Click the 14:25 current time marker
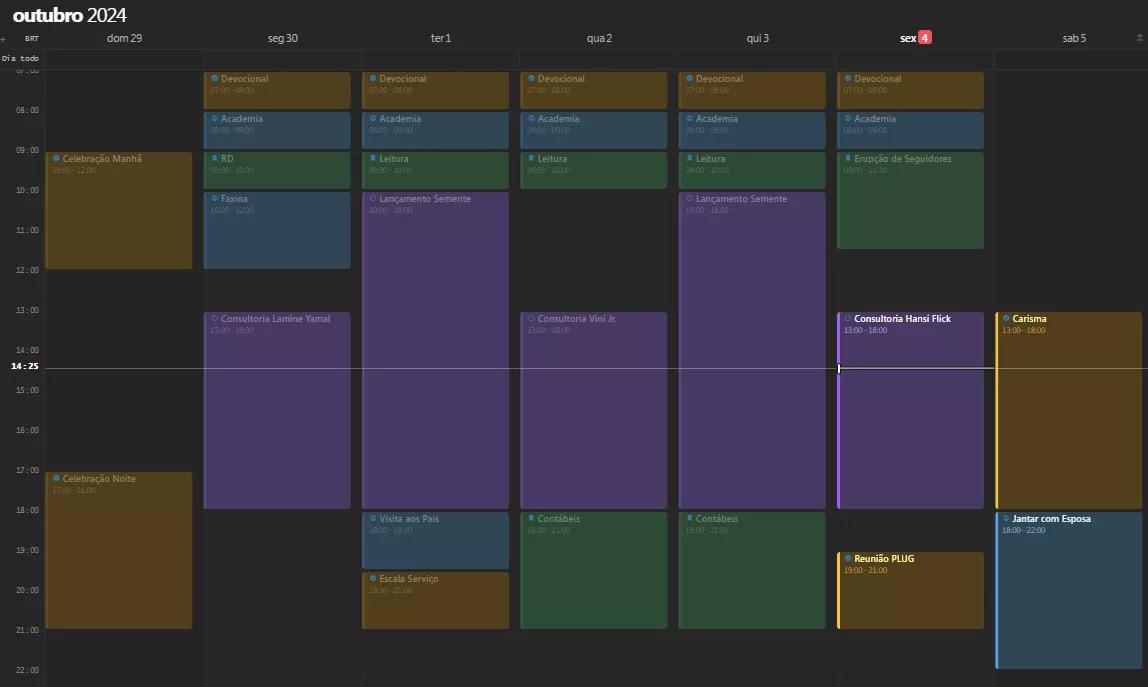1148x687 pixels. pos(25,367)
